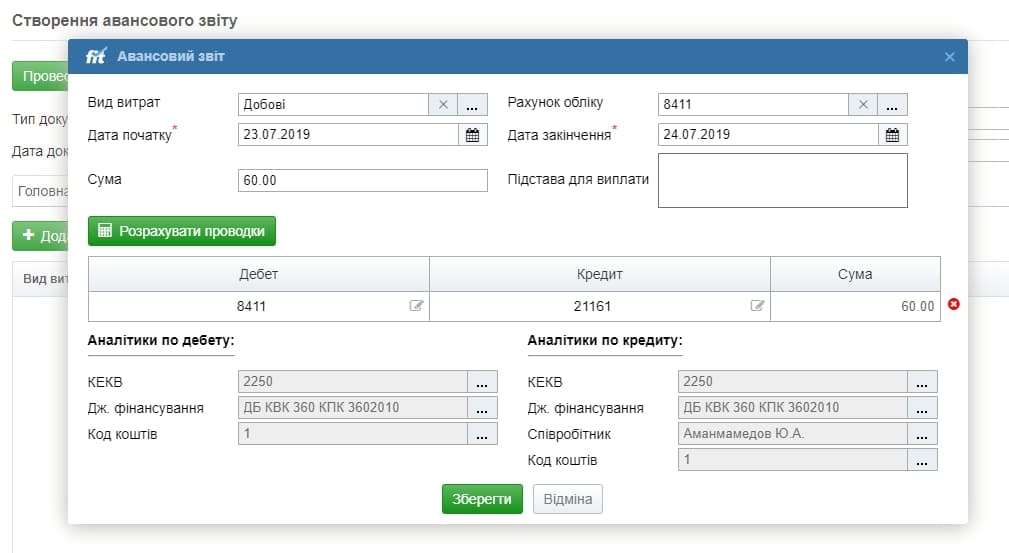Cancel with the Відміна button
Screen dimensions: 1009x553
click(x=568, y=499)
